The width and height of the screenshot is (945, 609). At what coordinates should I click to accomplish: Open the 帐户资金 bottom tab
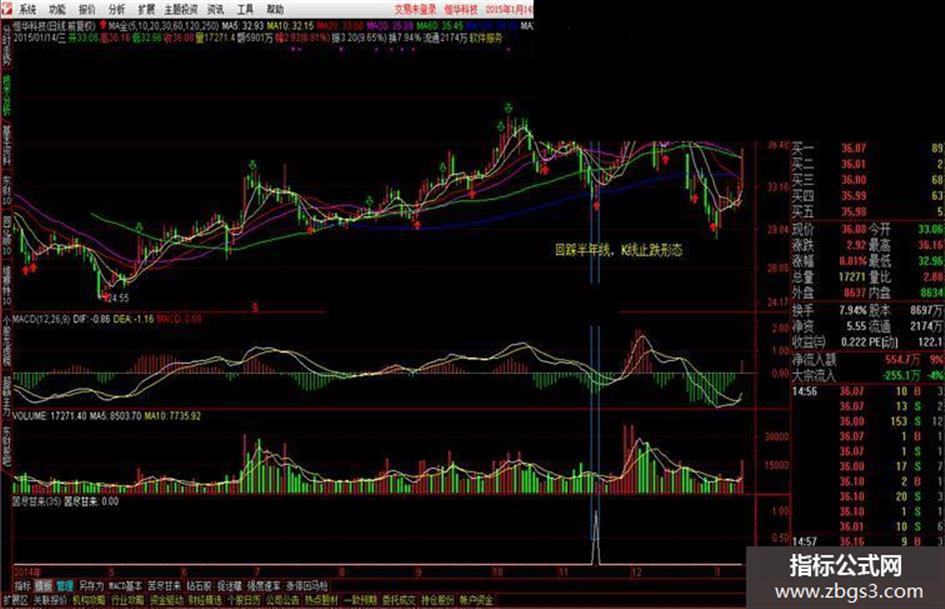click(476, 600)
